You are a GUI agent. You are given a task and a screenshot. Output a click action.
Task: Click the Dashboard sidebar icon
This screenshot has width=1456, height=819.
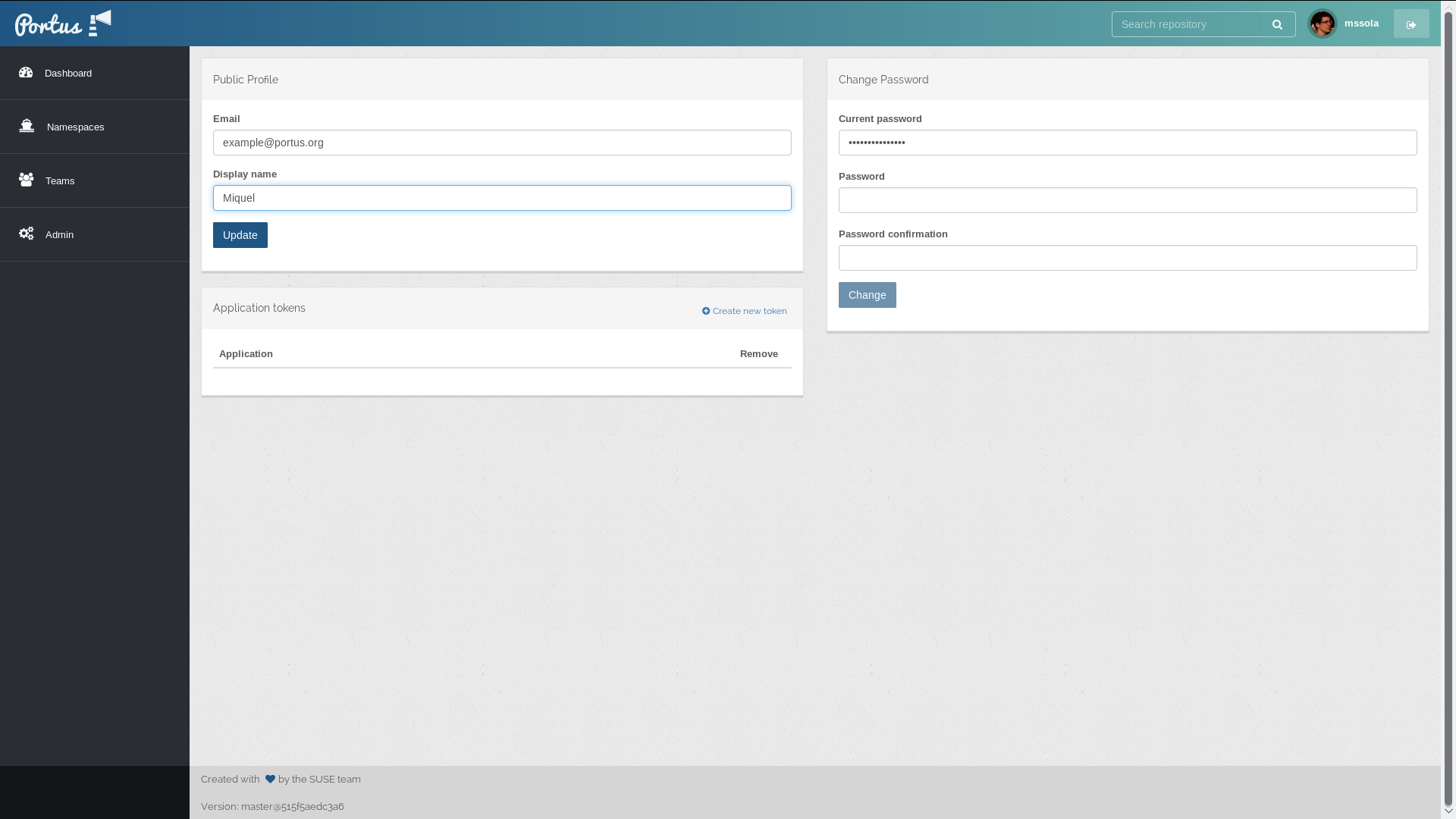click(26, 72)
